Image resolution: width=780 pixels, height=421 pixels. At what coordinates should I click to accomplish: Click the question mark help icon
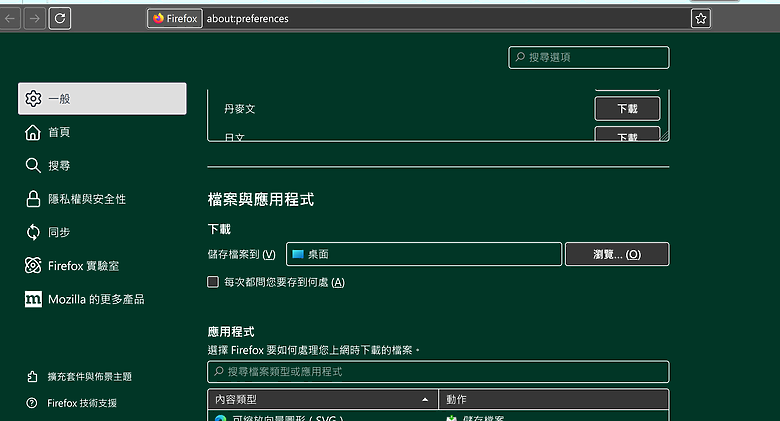[32, 403]
